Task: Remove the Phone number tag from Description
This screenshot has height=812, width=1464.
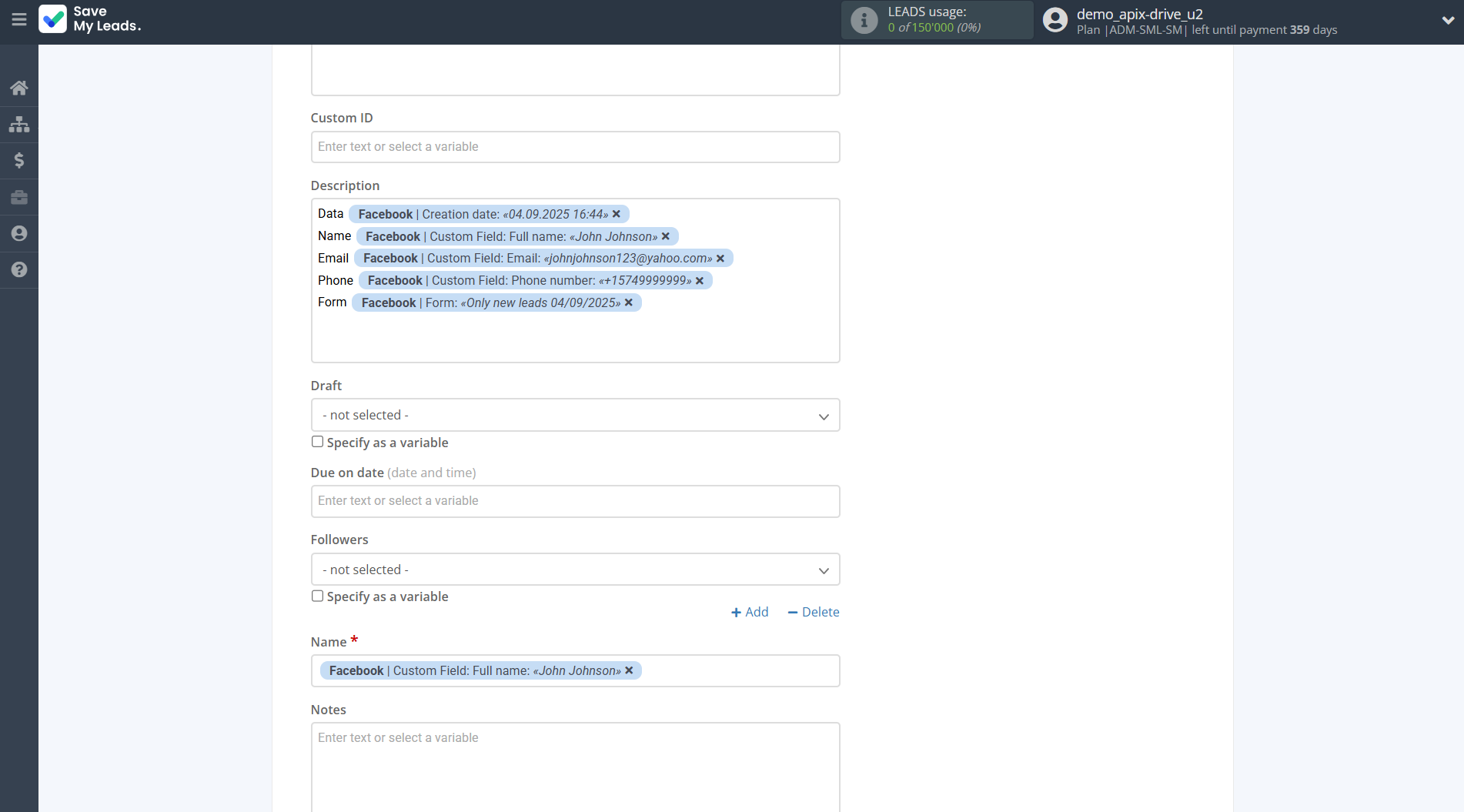Action: click(x=700, y=281)
